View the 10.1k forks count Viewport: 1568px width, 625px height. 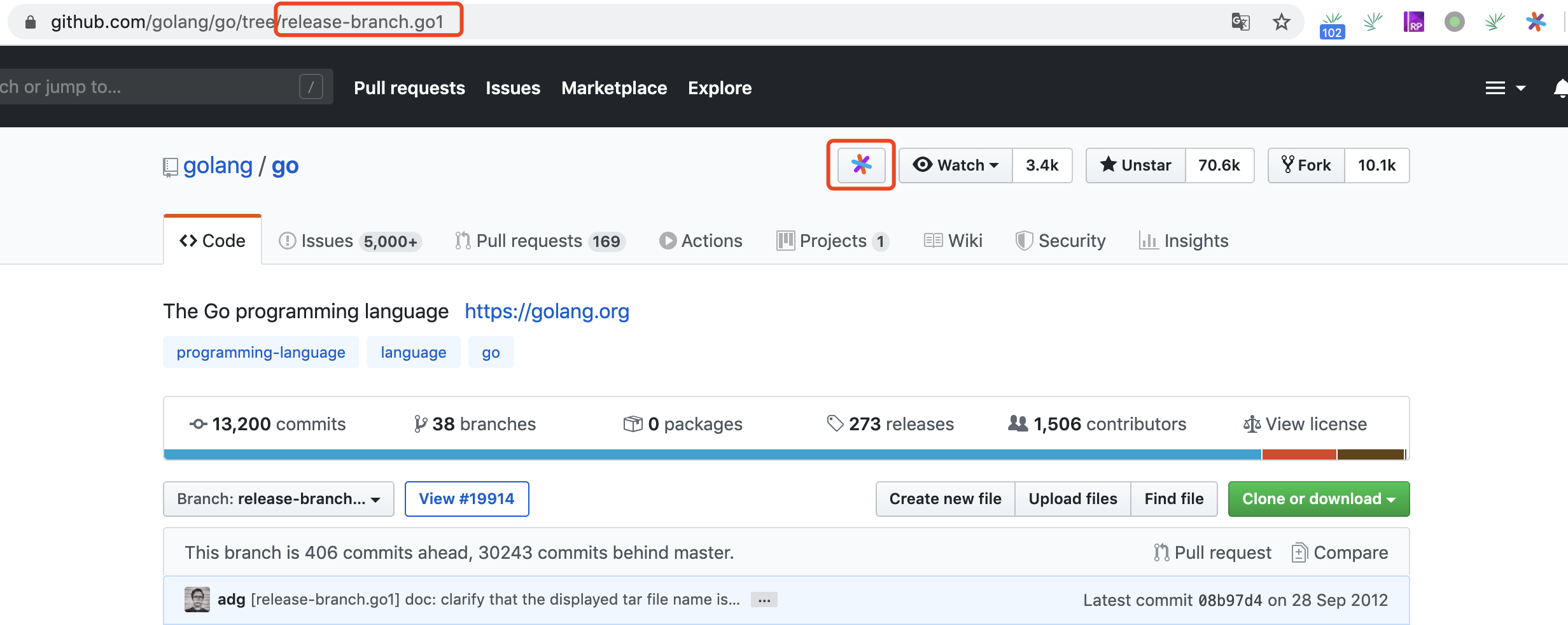click(1376, 165)
